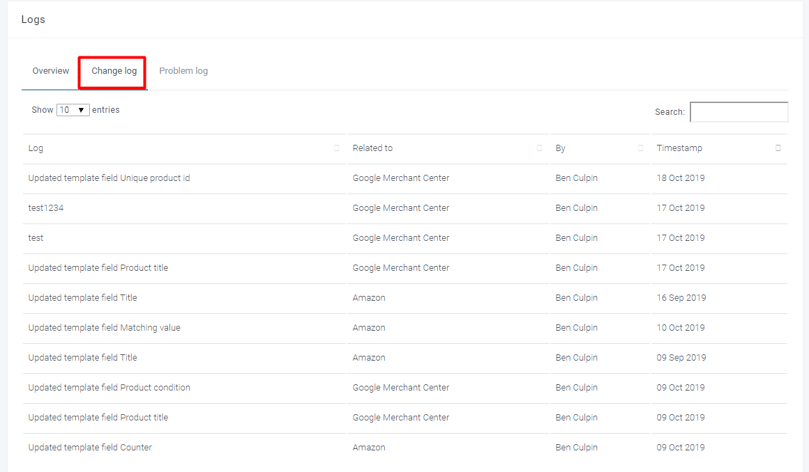Focus the Search input field
This screenshot has height=472, width=809.
coord(739,112)
